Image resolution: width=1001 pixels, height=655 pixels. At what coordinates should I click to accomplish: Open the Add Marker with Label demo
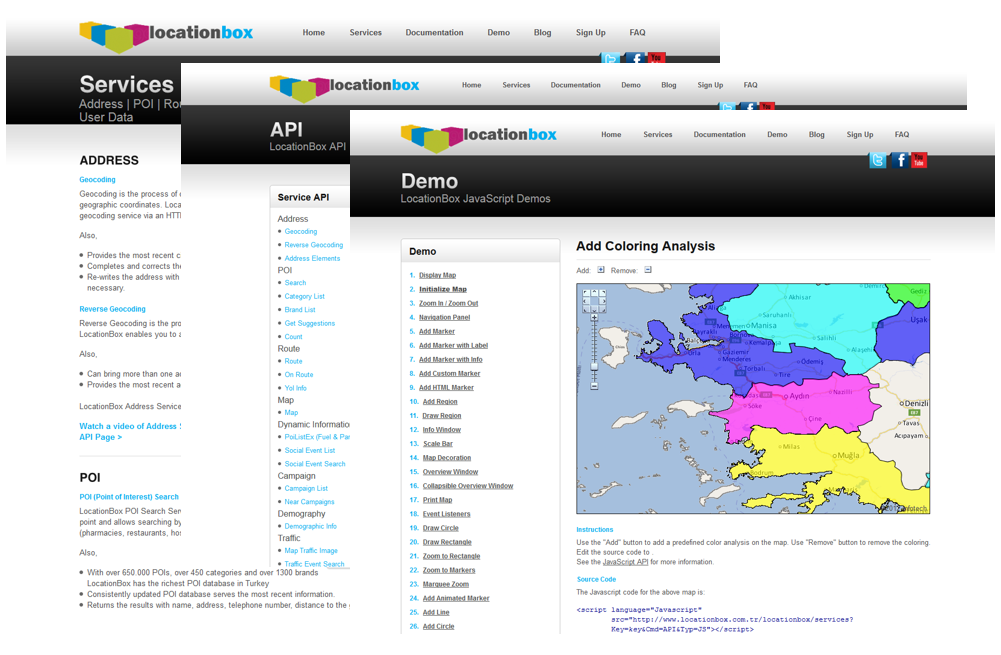(x=453, y=345)
